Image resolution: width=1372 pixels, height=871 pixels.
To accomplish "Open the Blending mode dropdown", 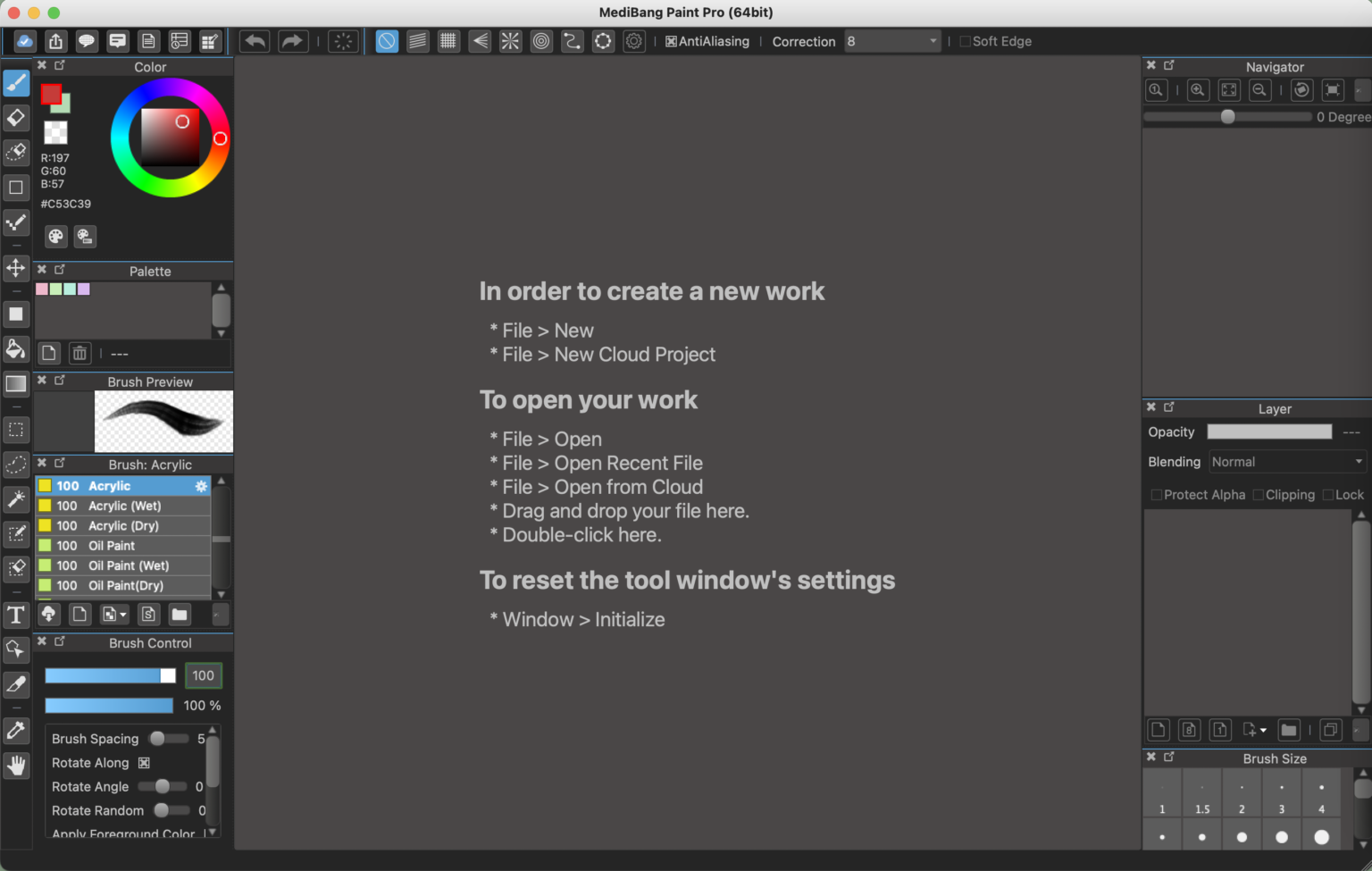I will pos(1287,462).
